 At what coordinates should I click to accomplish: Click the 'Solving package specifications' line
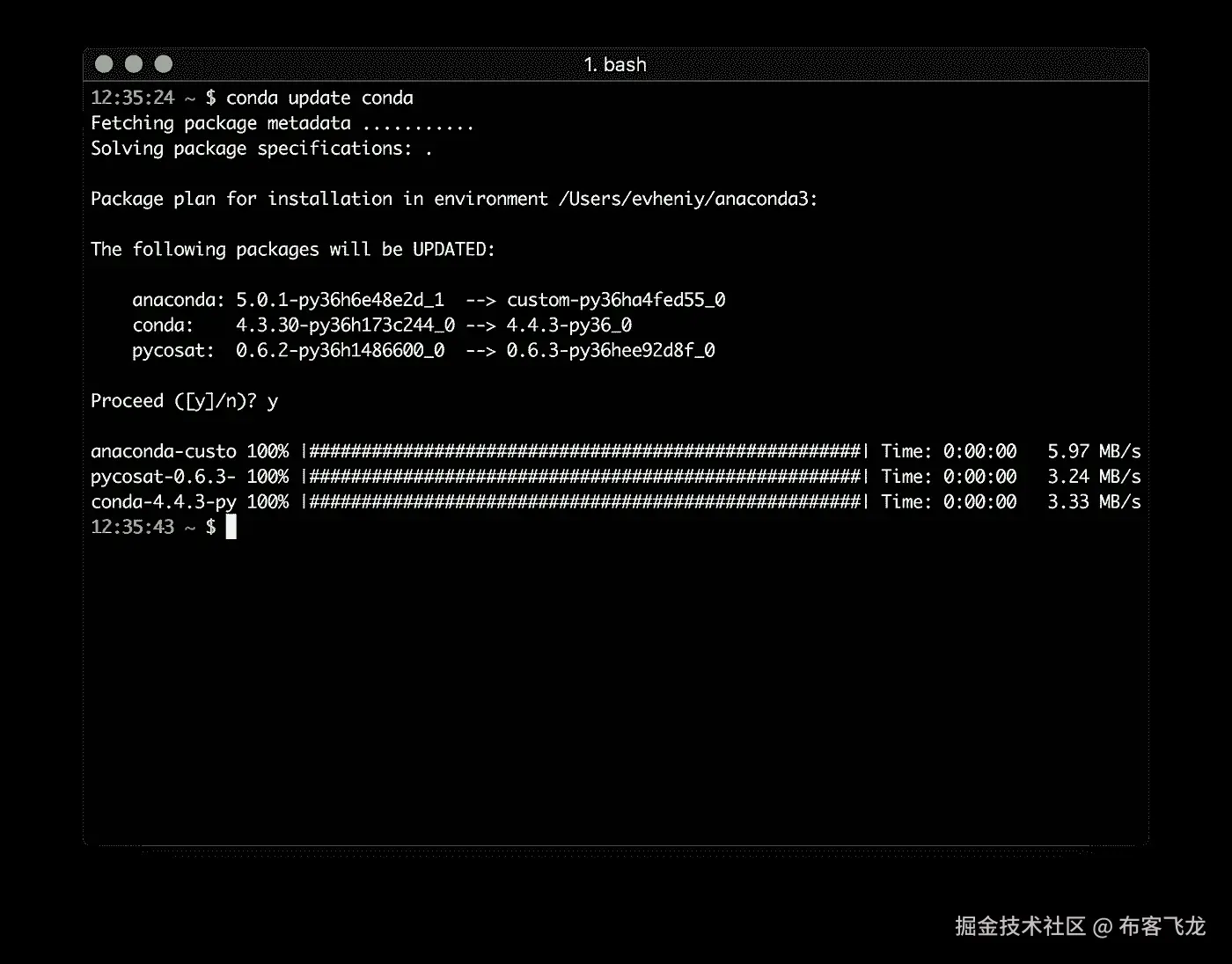tap(261, 149)
